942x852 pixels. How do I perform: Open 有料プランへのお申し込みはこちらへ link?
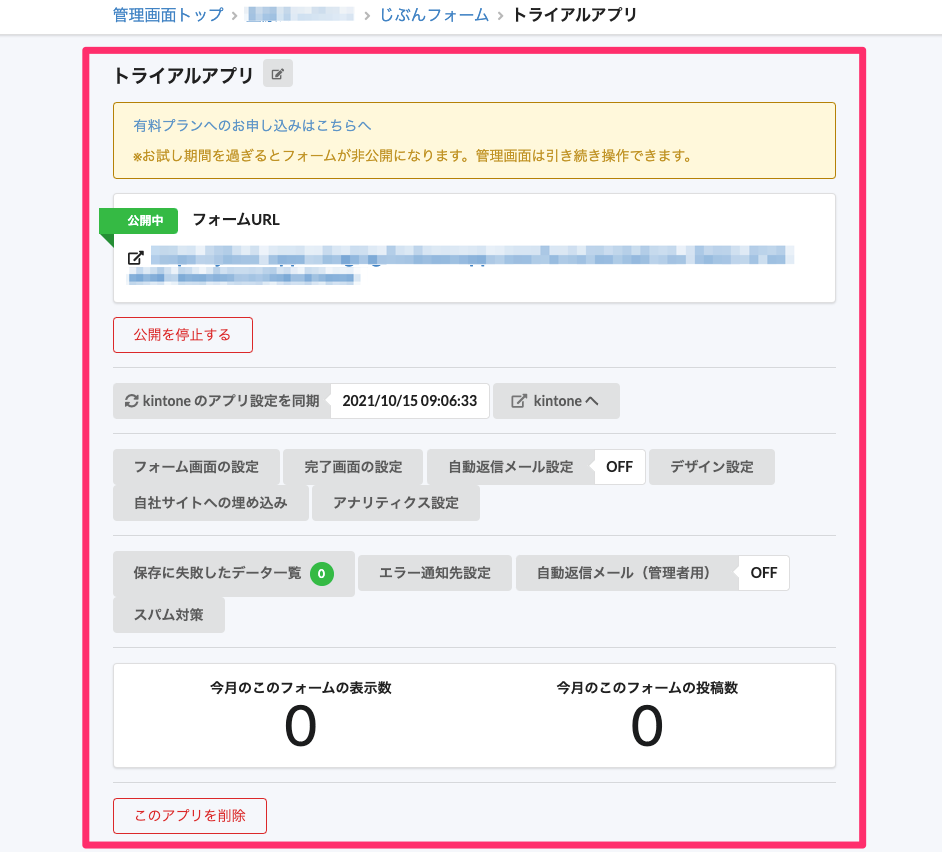(x=252, y=126)
